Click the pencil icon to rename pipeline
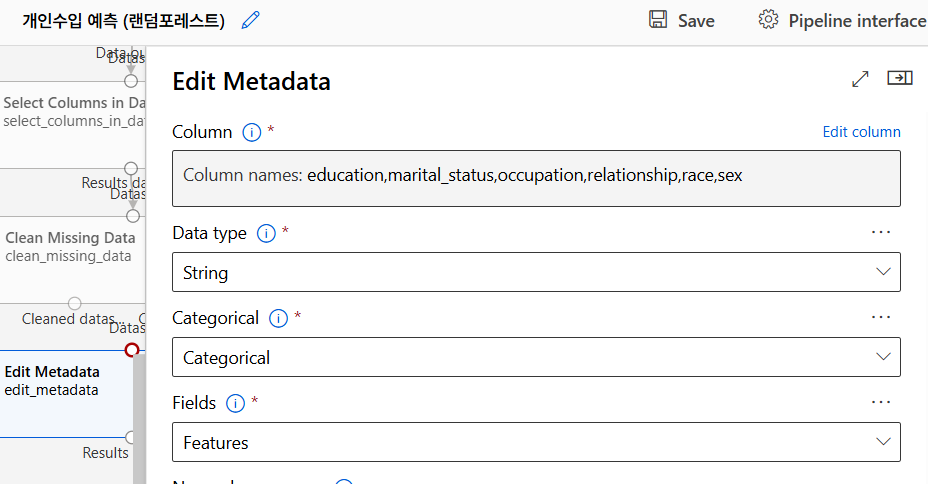The width and height of the screenshot is (928, 484). (251, 20)
